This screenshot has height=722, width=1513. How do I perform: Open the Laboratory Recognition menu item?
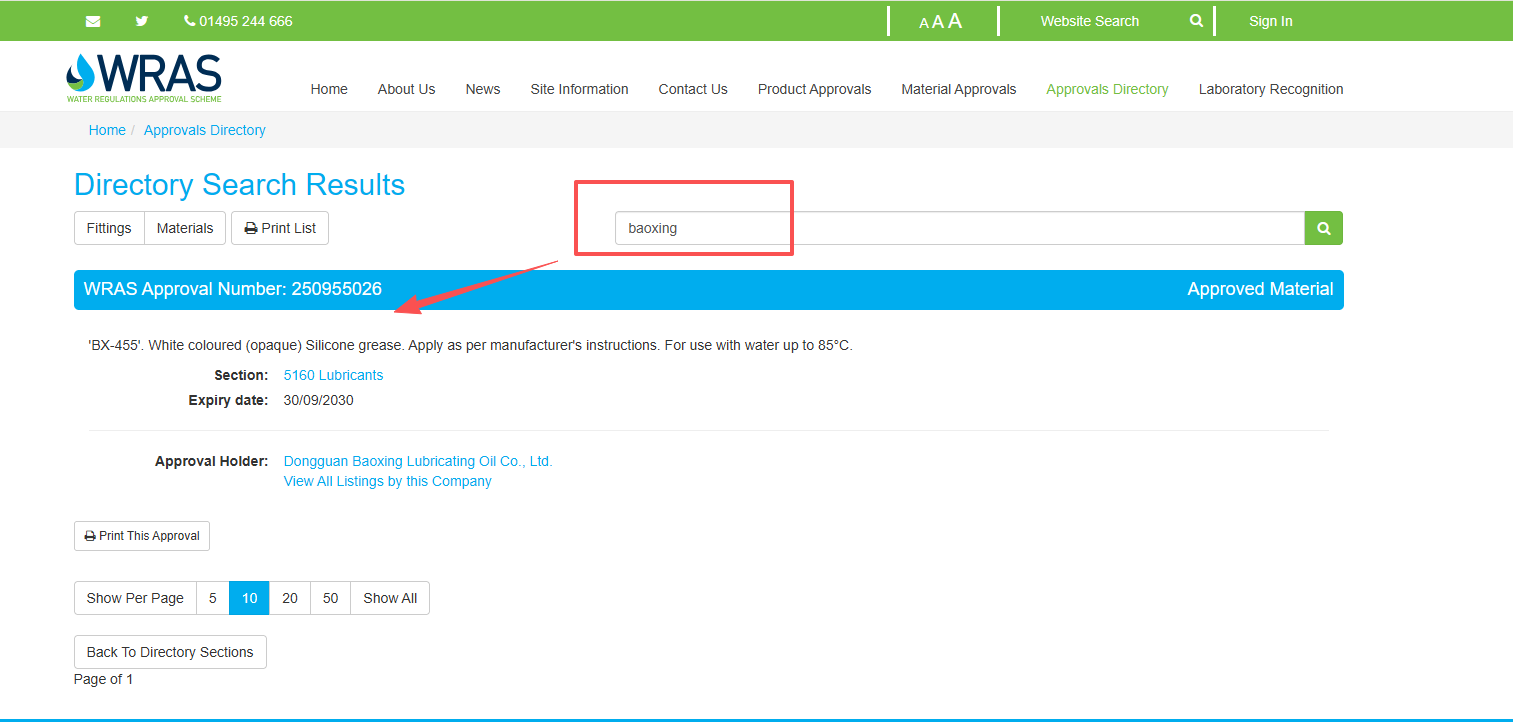pos(1270,89)
